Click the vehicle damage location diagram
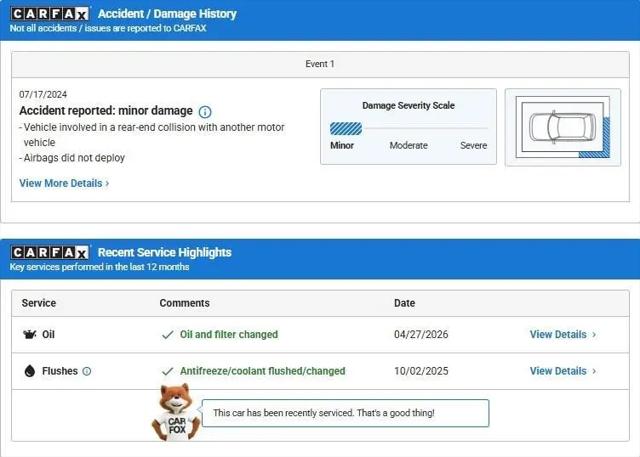 (563, 127)
